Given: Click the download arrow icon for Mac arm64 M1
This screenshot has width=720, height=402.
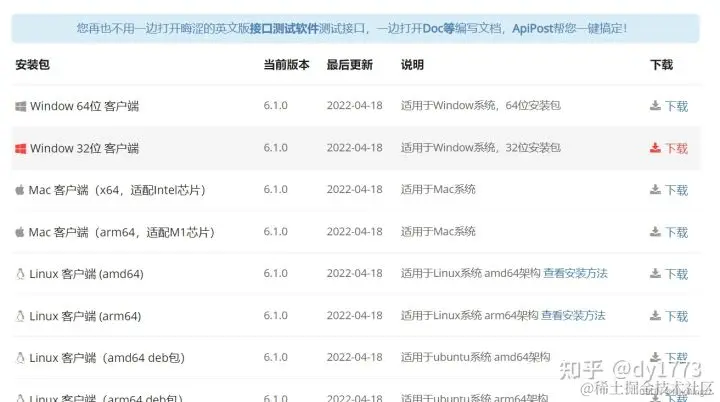Looking at the screenshot, I should 655,232.
